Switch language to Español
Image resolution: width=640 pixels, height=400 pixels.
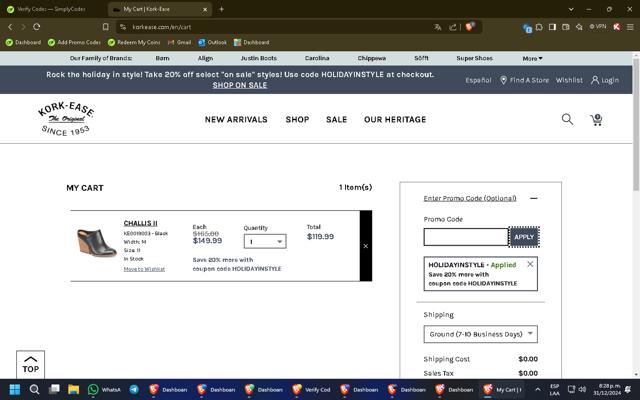click(478, 80)
